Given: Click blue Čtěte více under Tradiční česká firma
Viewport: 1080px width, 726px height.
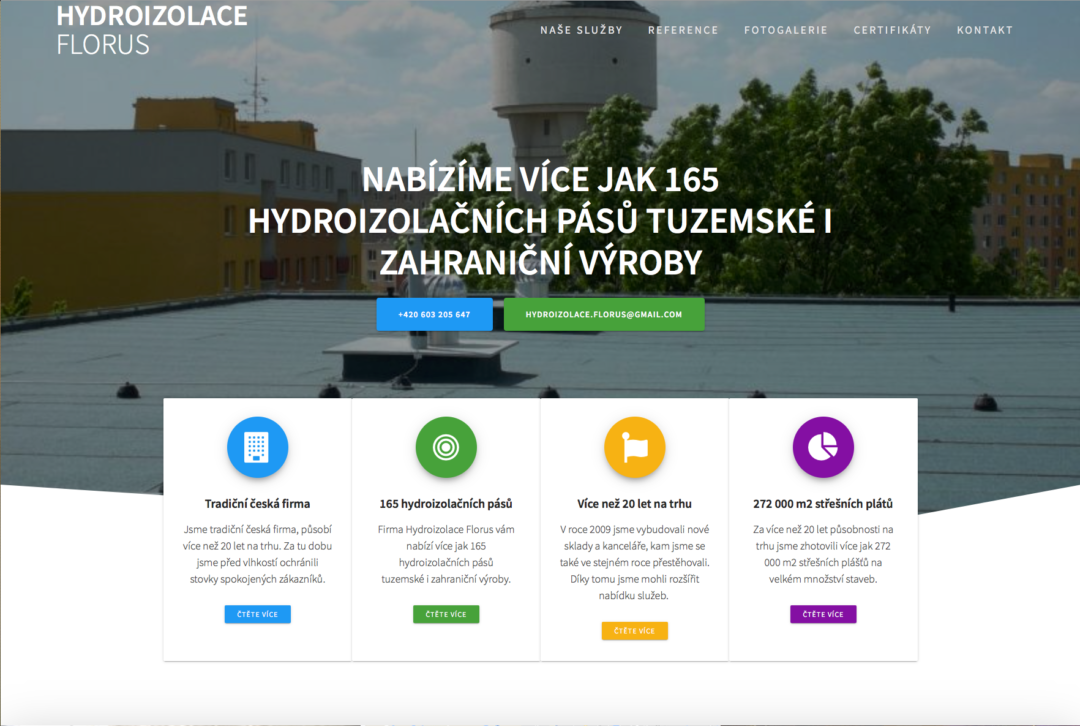Looking at the screenshot, I should [258, 614].
